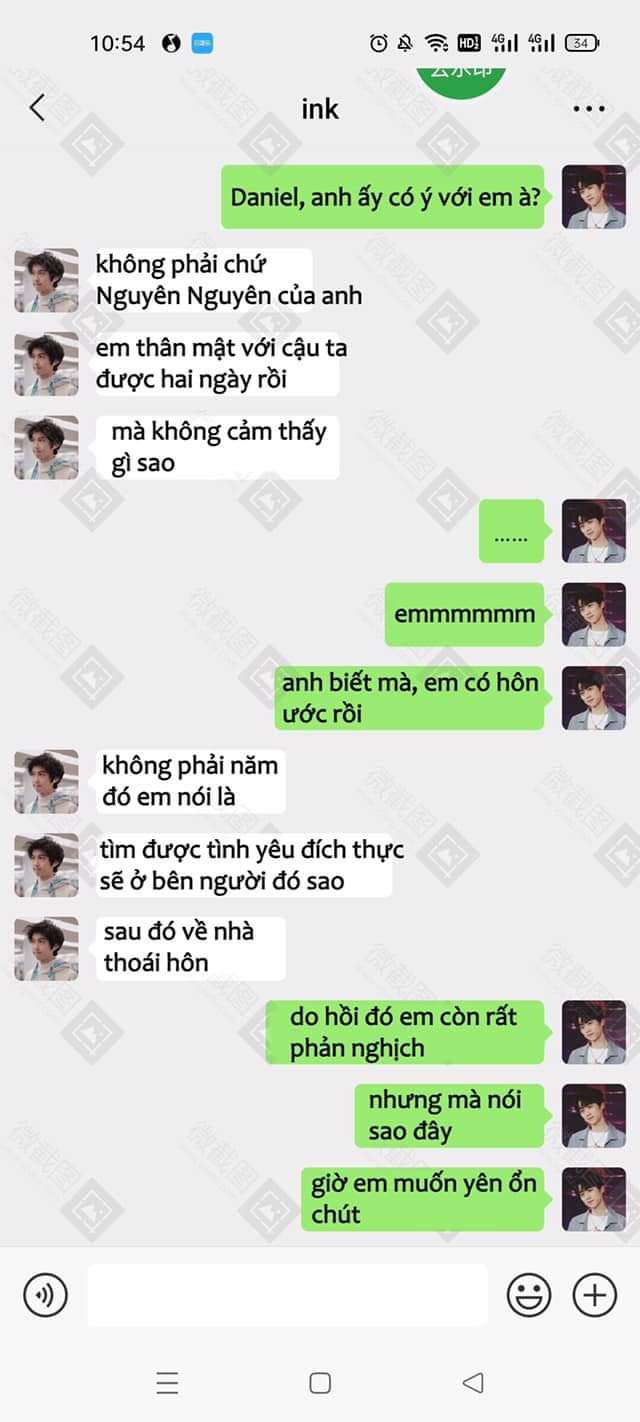
Task: Tap the sender avatar beside "Daniel, anh ấy" message
Action: (x=593, y=197)
